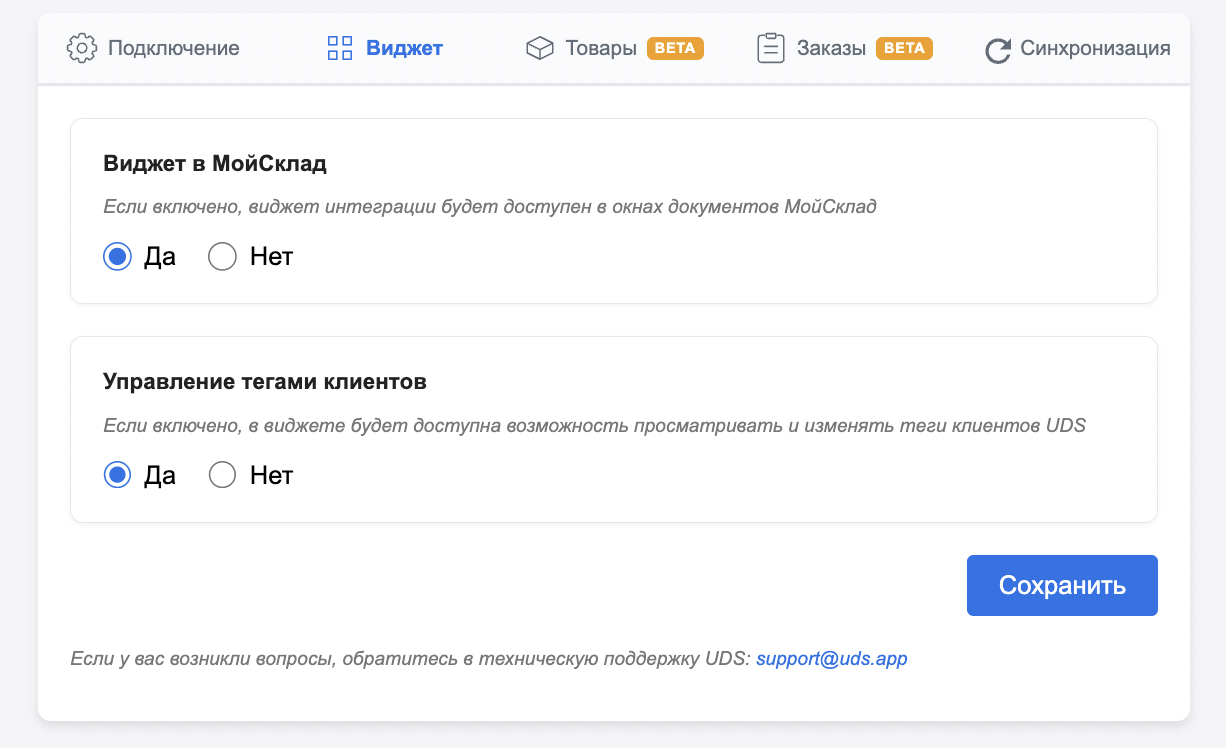Click the heading Виджет в МойСклад
Viewport: 1226px width, 748px height.
[x=215, y=163]
